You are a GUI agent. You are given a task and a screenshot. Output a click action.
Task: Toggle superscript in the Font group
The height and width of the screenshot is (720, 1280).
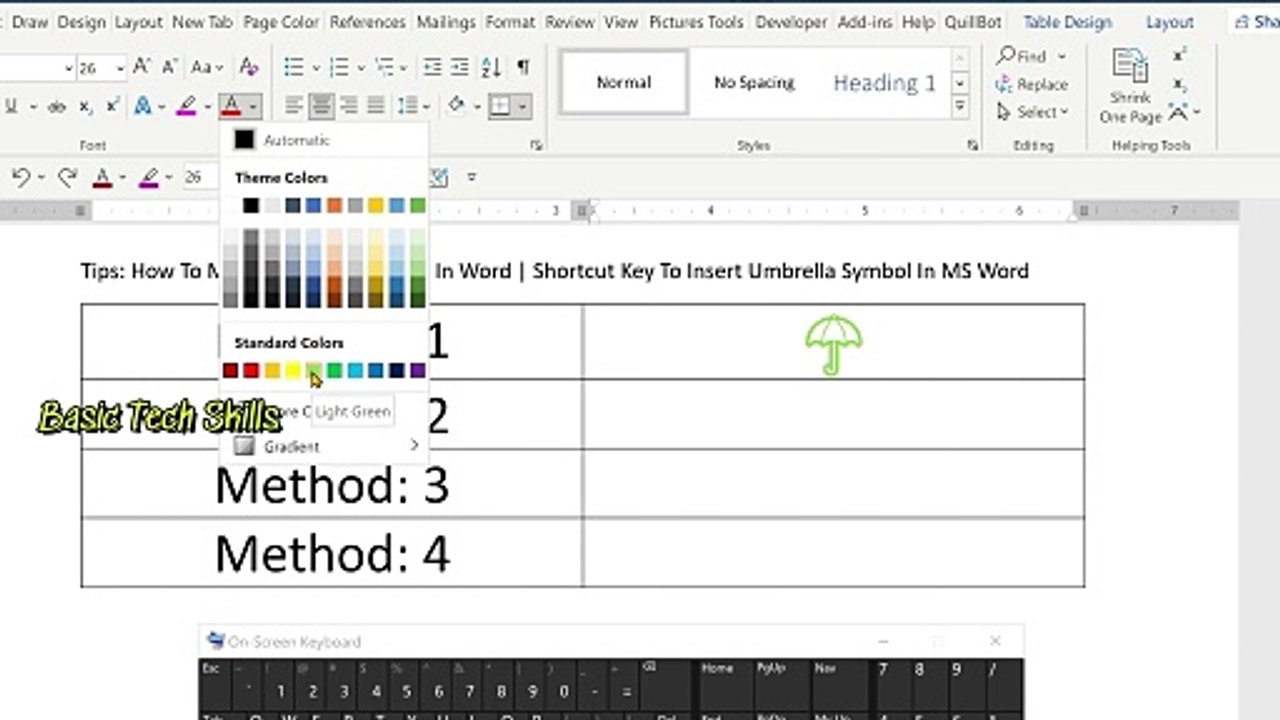click(x=112, y=106)
